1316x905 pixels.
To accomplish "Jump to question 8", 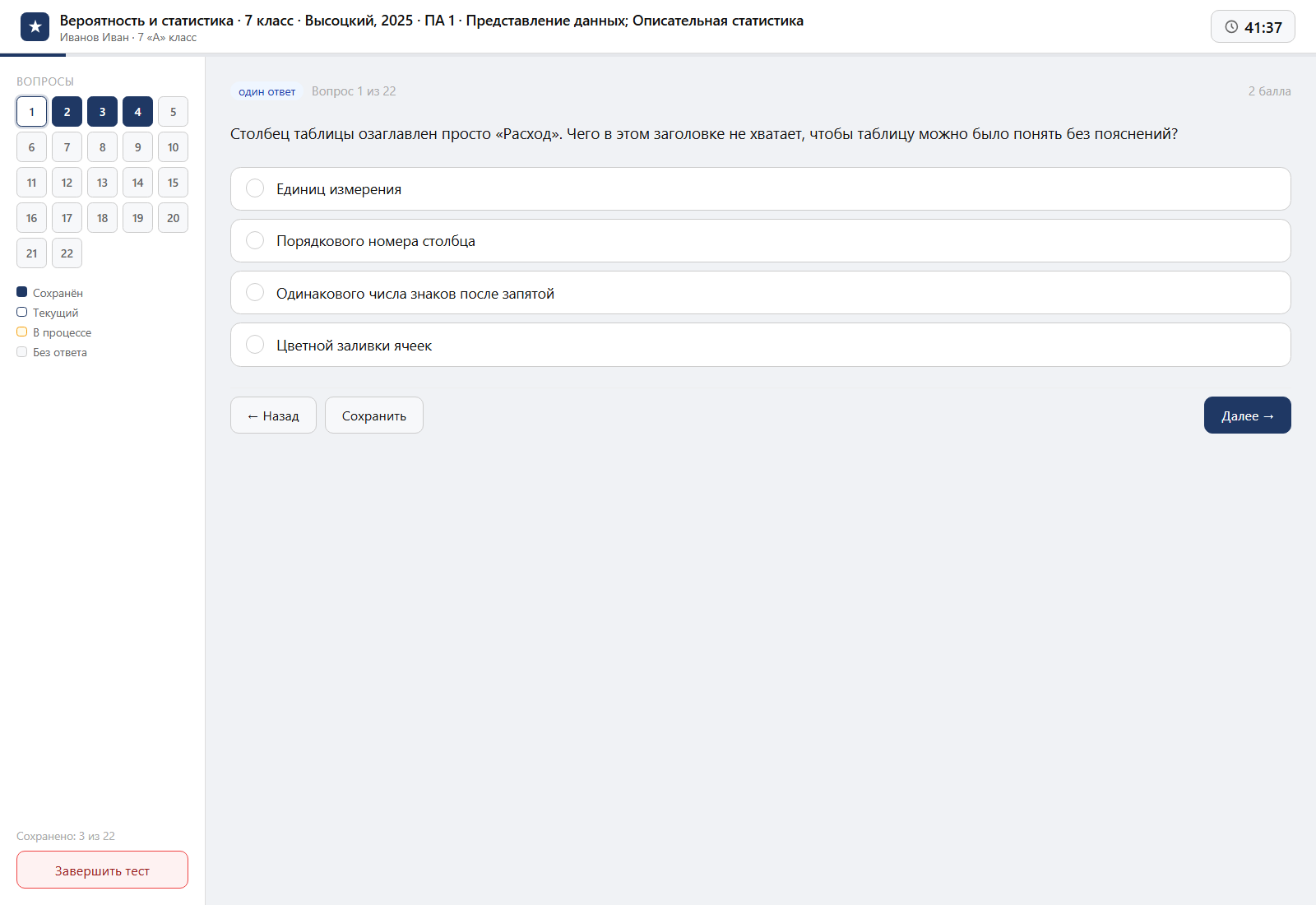I will coord(102,147).
